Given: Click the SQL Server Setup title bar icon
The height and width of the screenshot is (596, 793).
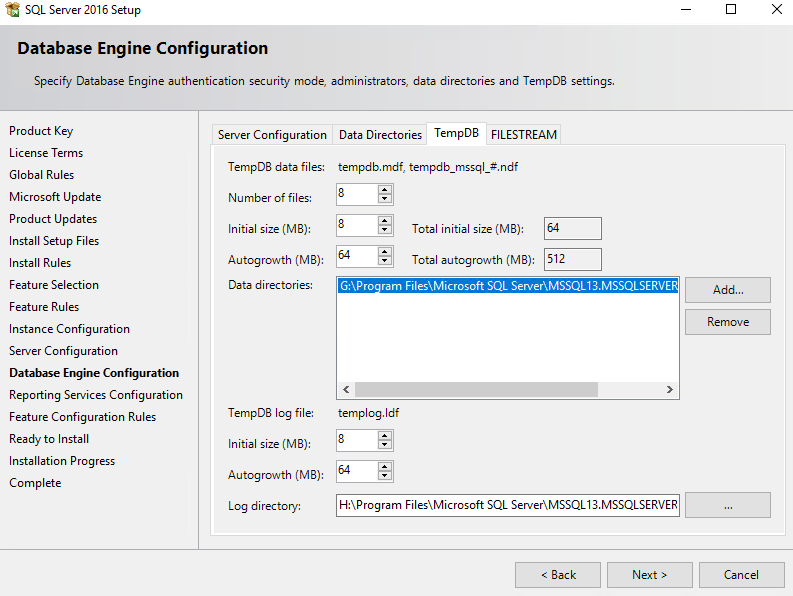Looking at the screenshot, I should [12, 9].
